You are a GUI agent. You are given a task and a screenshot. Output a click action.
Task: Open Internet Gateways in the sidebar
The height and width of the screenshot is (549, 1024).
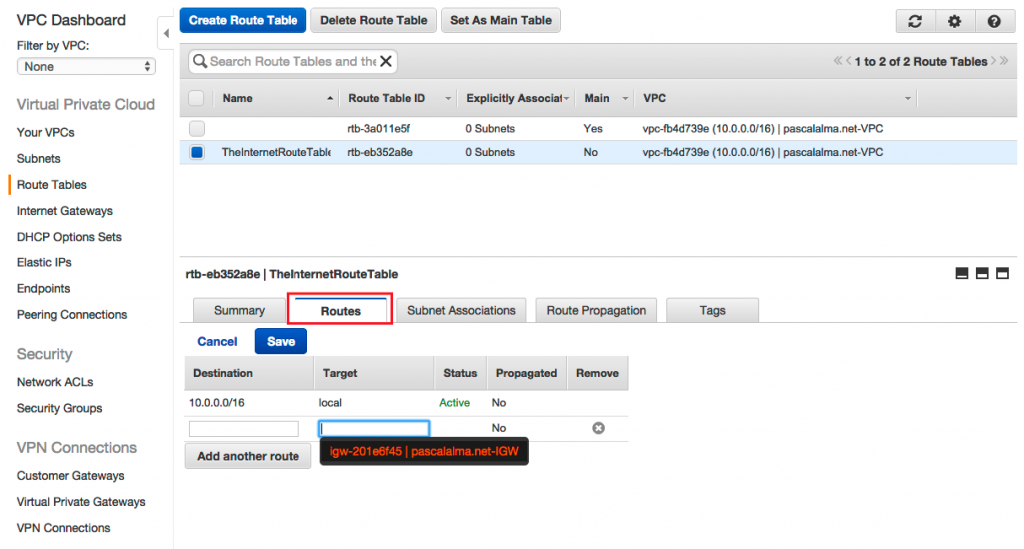coord(65,211)
